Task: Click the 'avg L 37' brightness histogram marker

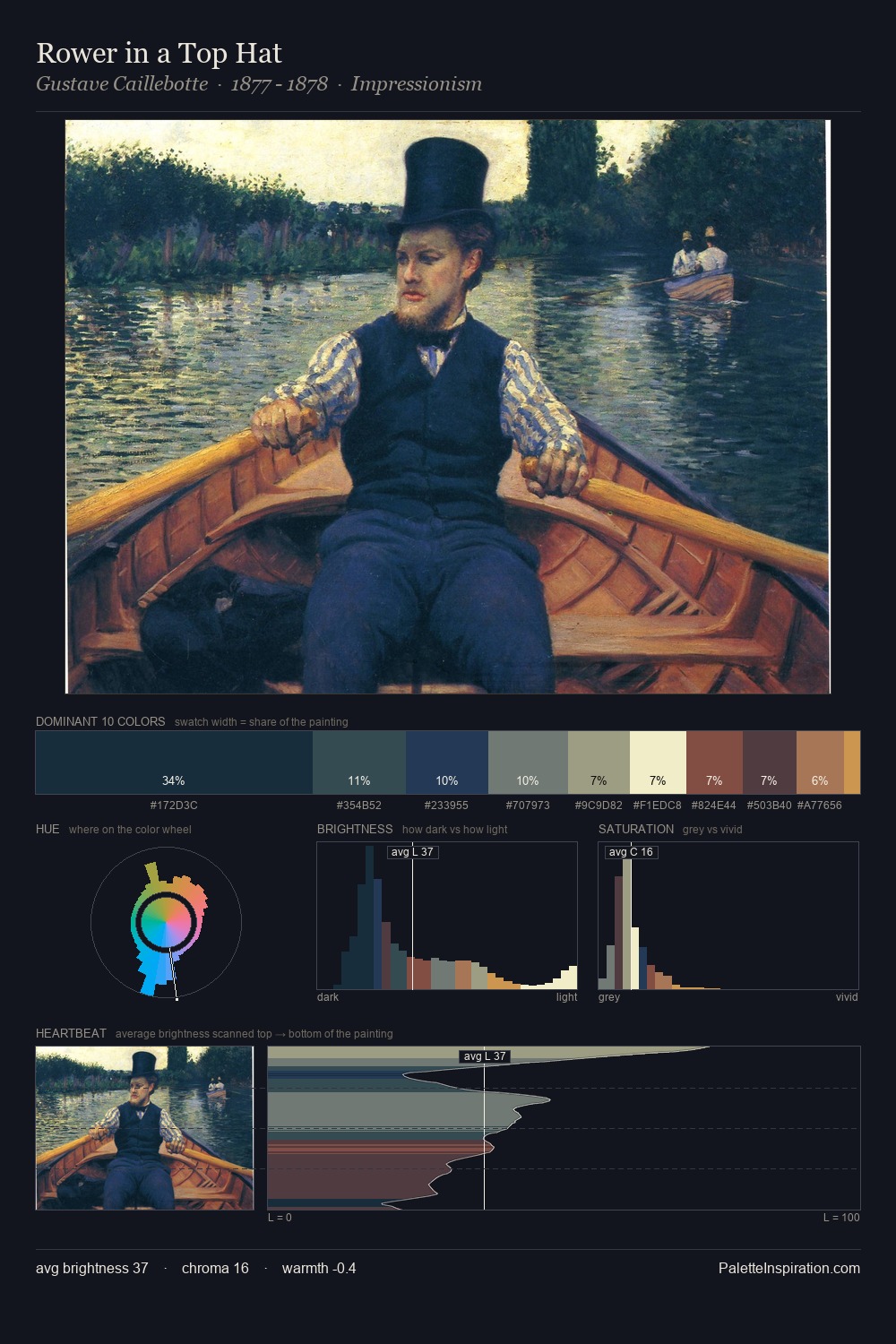Action: (412, 851)
